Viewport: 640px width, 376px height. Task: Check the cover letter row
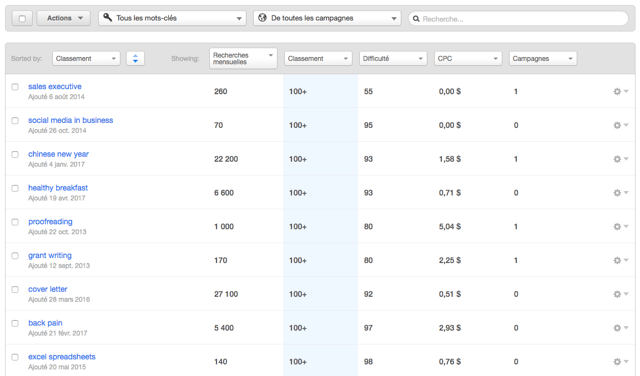[x=15, y=289]
